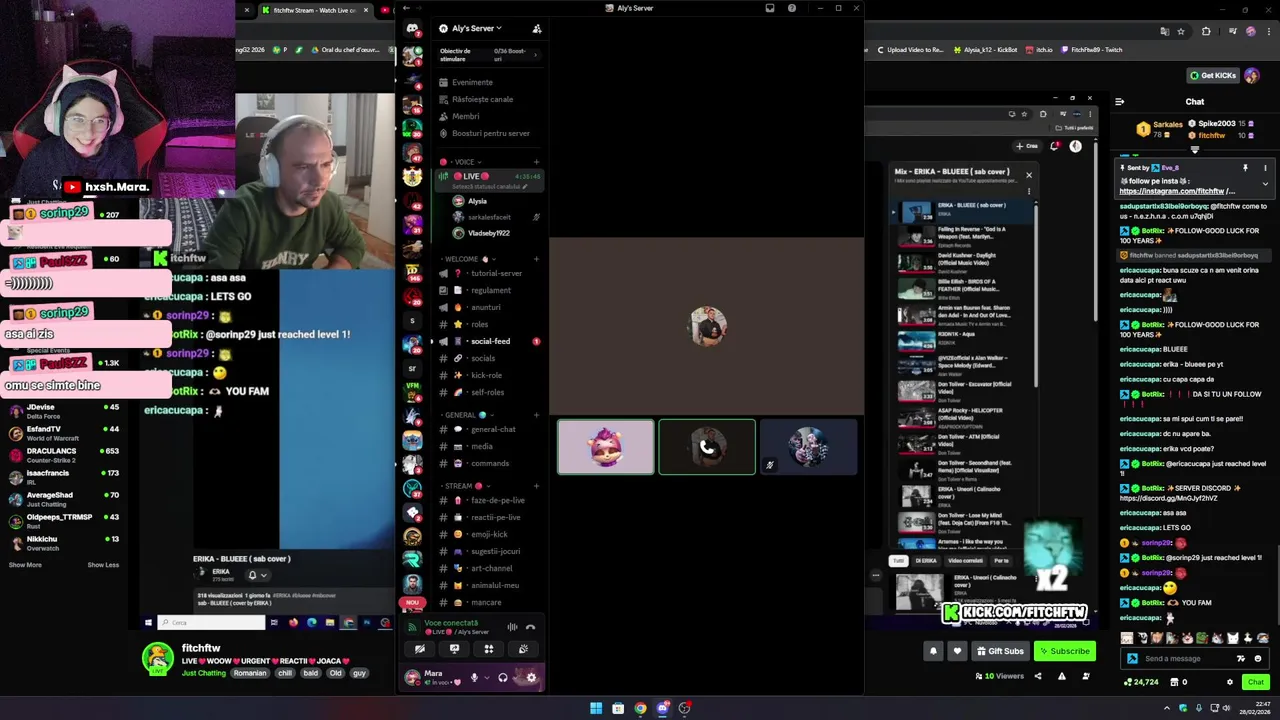Collapse Kick chat panel arrow icon
This screenshot has width=1280, height=720.
pos(1119,101)
